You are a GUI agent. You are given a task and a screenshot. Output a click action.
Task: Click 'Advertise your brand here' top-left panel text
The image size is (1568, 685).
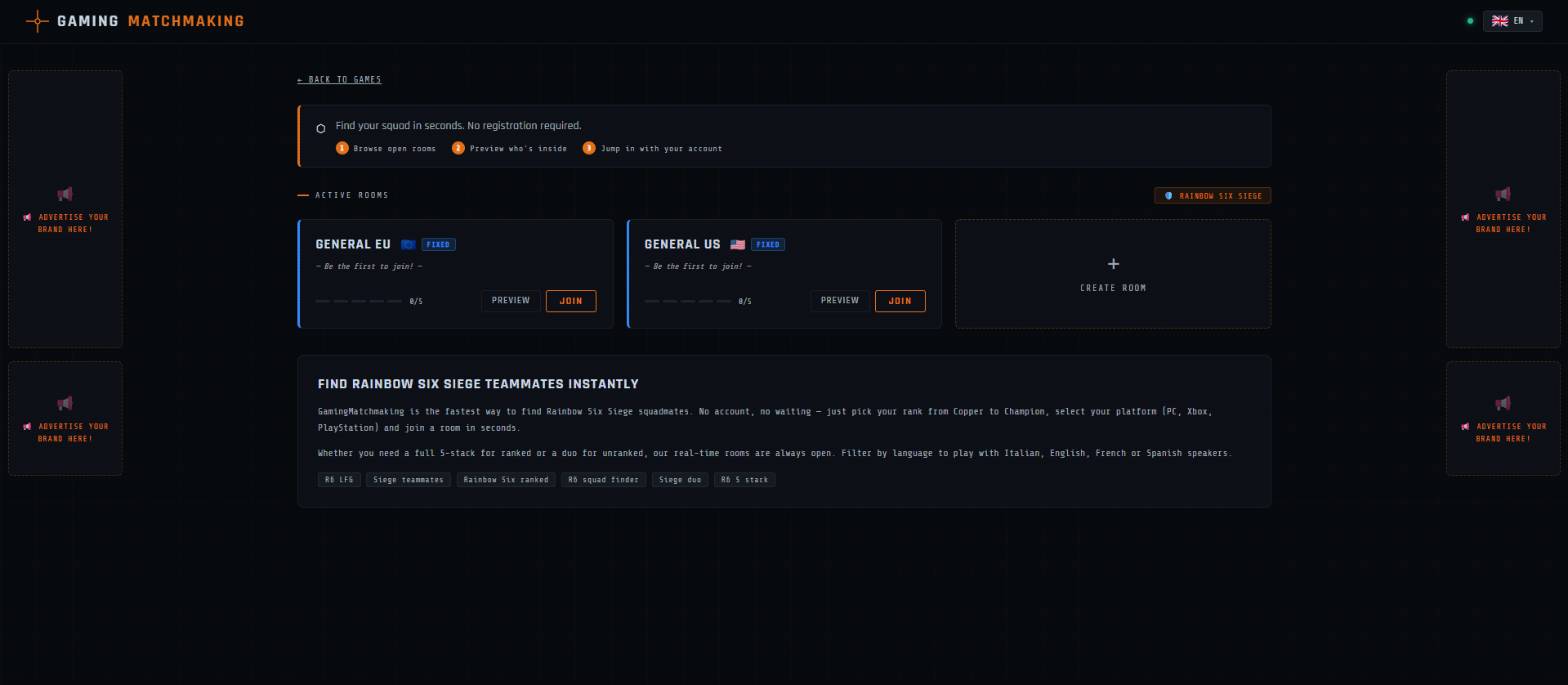[65, 223]
